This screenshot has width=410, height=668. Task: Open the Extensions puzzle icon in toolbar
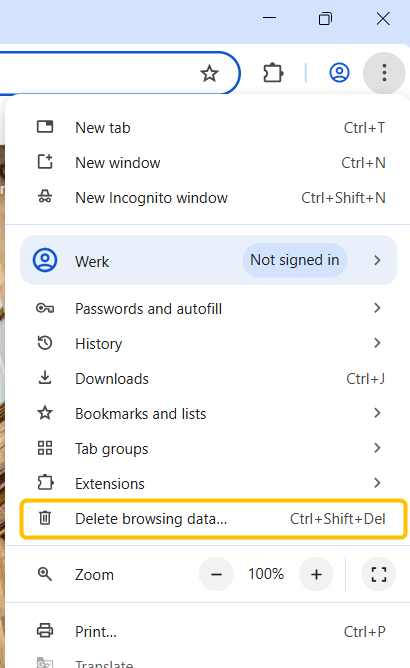(x=273, y=73)
